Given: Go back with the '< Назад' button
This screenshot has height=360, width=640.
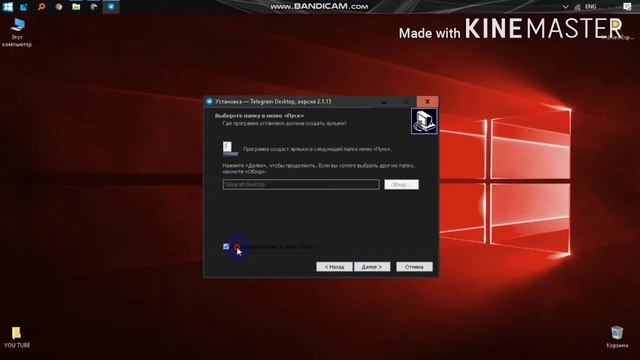Looking at the screenshot, I should tap(334, 267).
